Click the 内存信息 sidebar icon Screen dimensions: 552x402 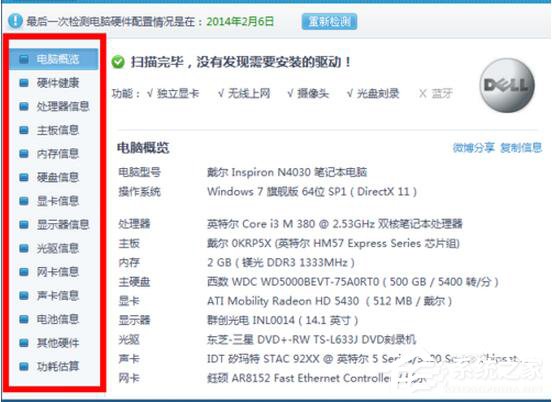(24, 154)
